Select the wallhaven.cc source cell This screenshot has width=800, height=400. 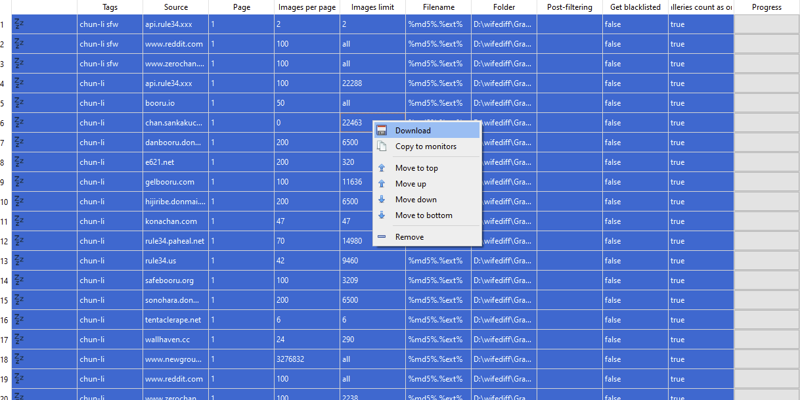coord(176,340)
